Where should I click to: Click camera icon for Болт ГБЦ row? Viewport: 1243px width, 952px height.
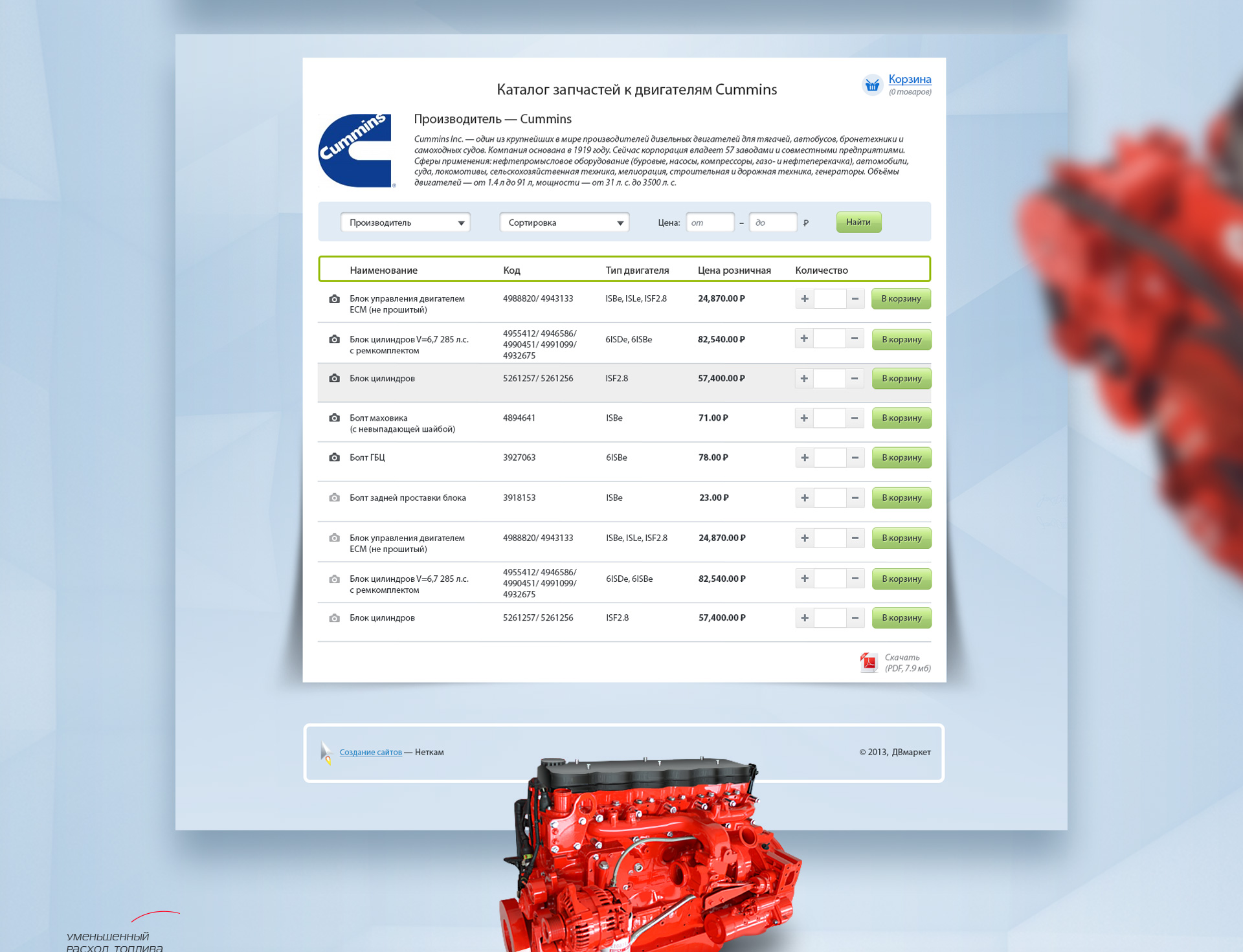(x=334, y=458)
